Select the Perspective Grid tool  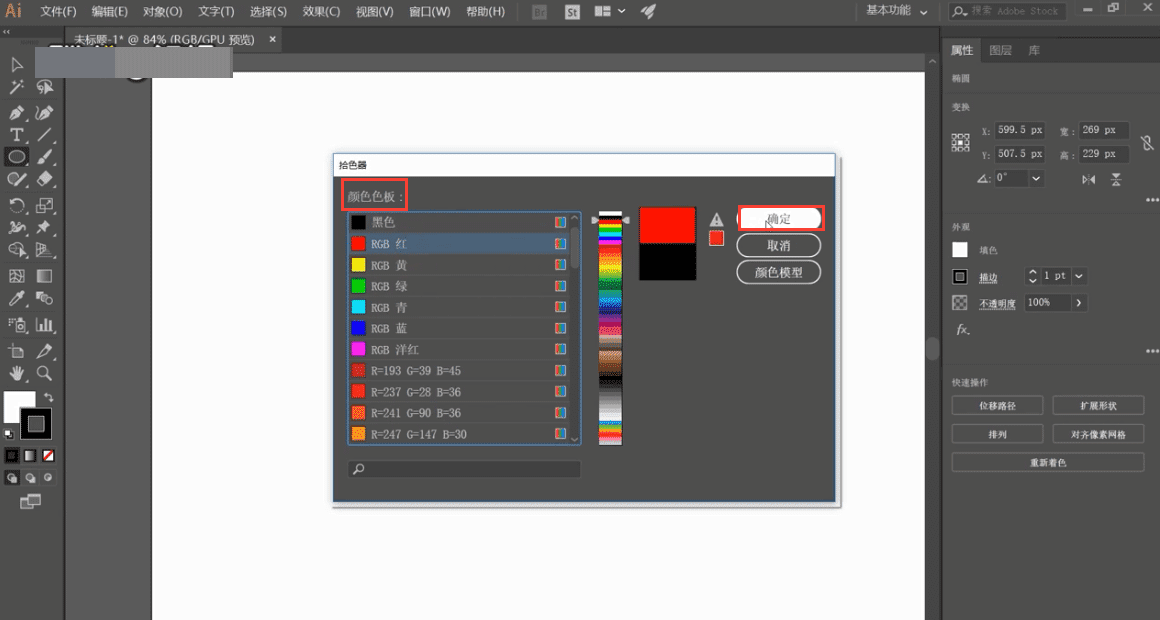(x=44, y=249)
